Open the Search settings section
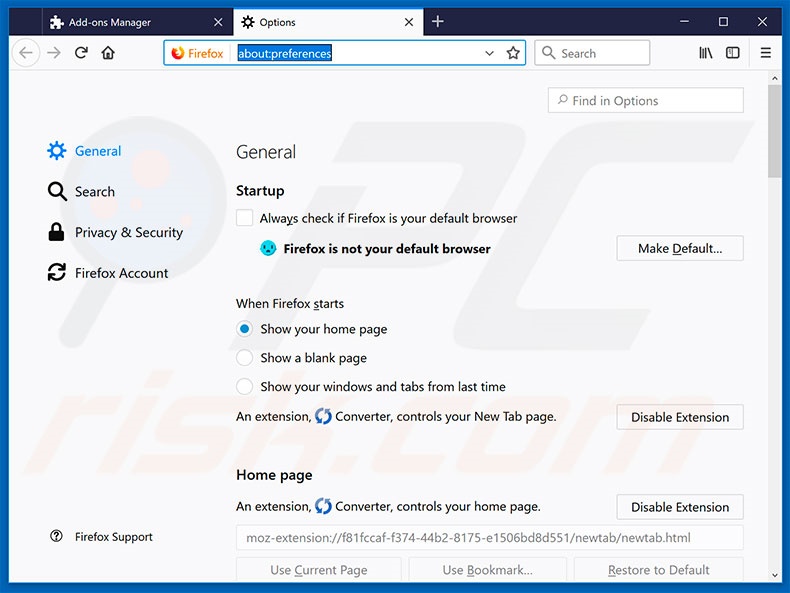Image resolution: width=790 pixels, height=593 pixels. click(x=94, y=192)
